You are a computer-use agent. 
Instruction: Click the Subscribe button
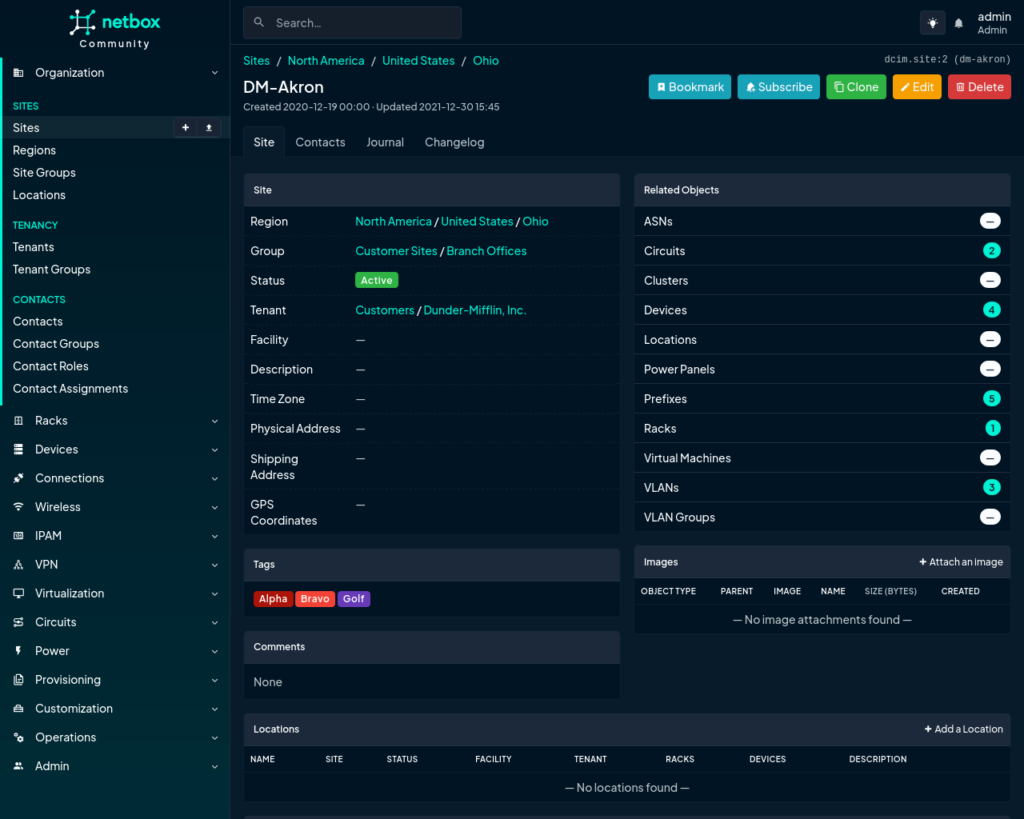778,87
